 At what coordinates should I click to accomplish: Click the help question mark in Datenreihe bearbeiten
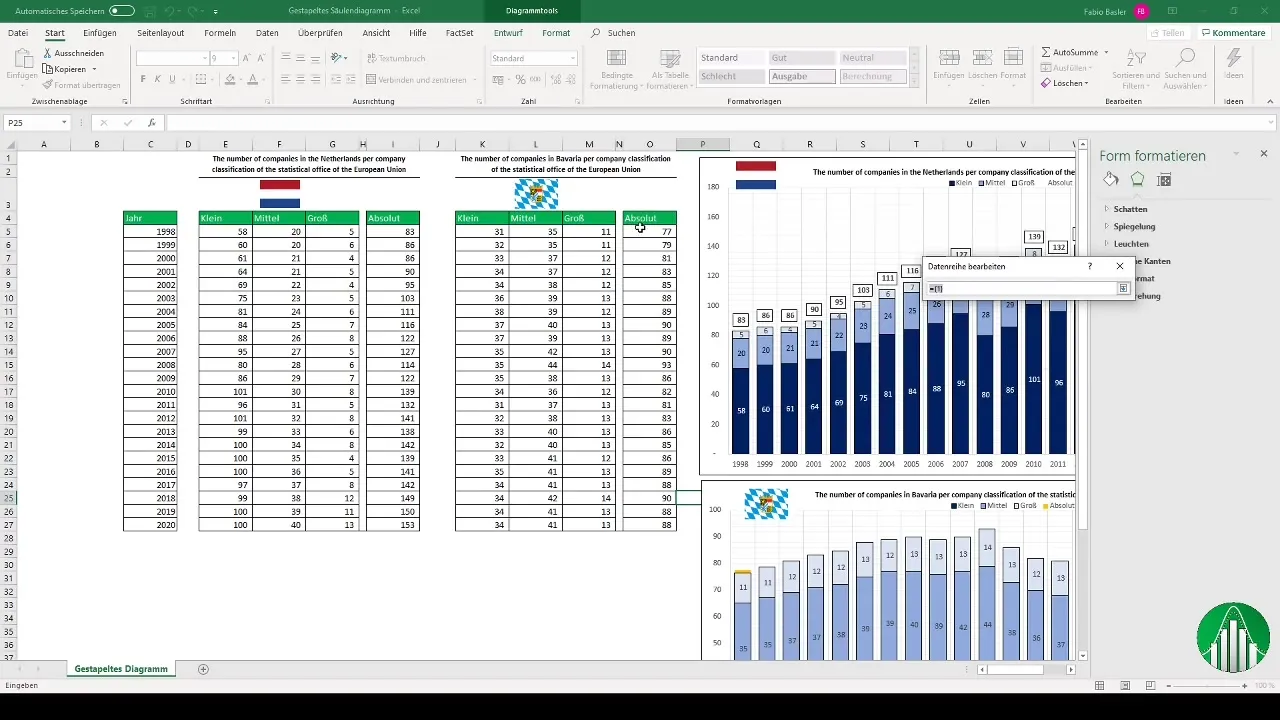(1090, 267)
